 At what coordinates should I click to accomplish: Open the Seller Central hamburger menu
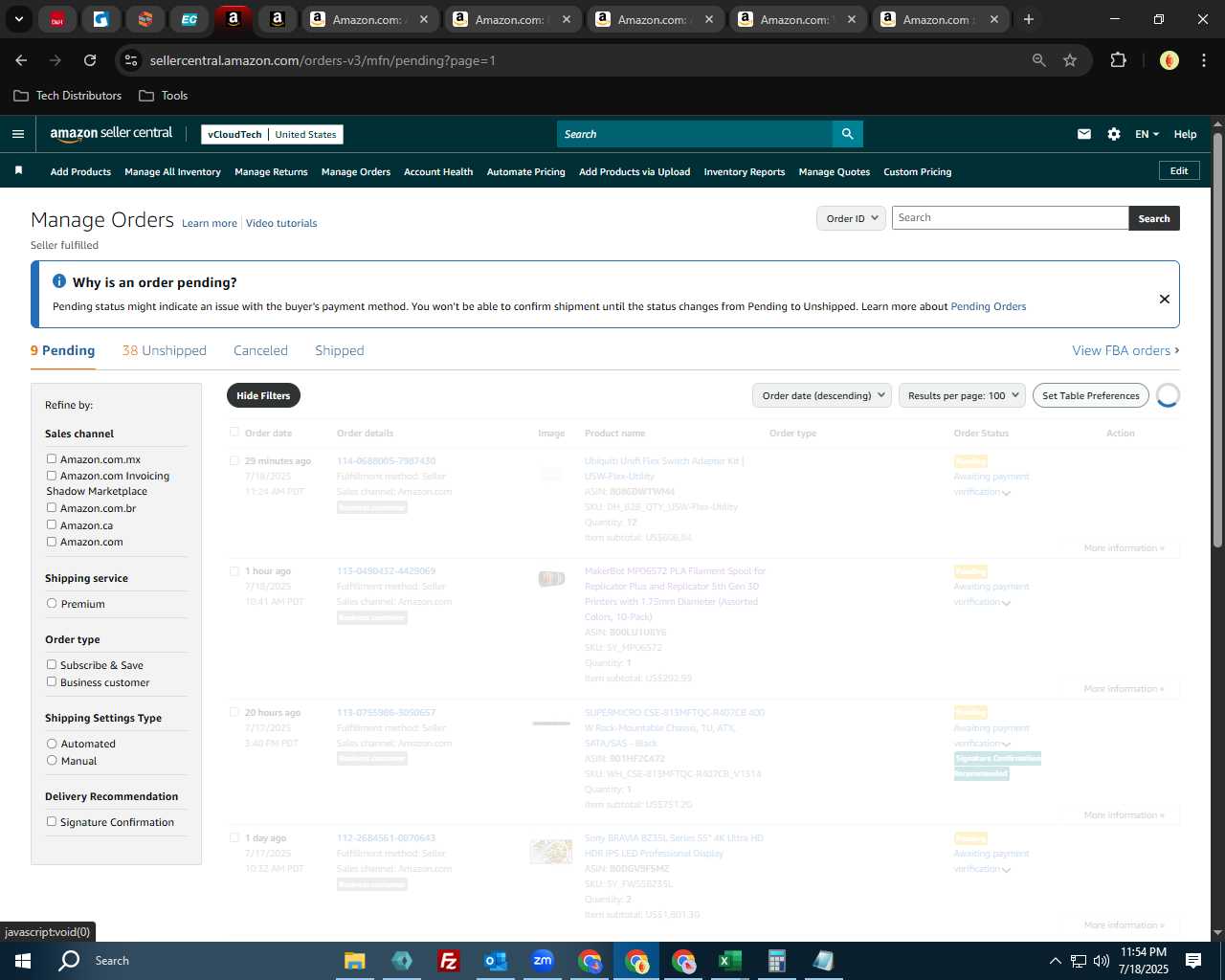pos(17,134)
